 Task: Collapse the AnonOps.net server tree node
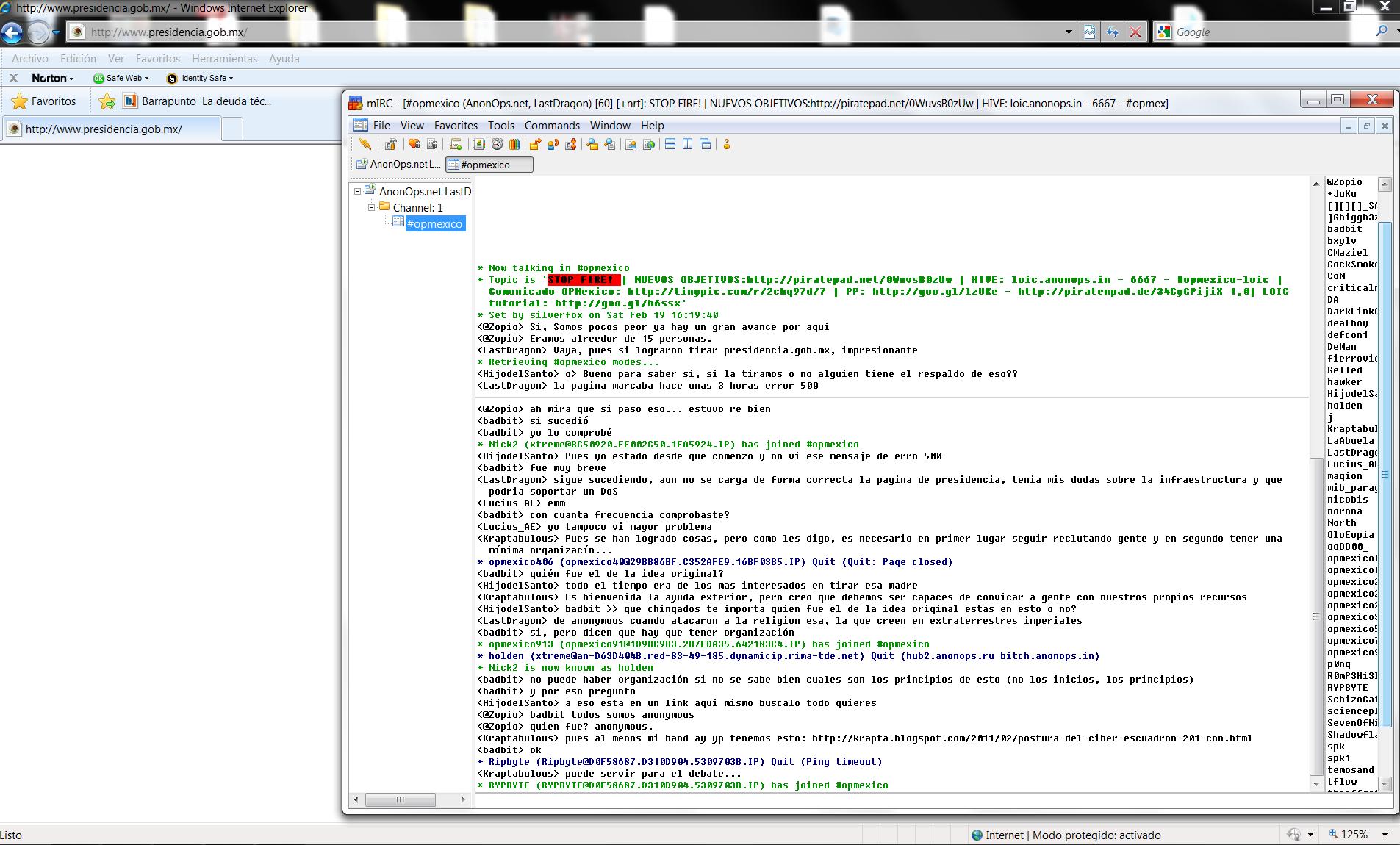tap(358, 191)
